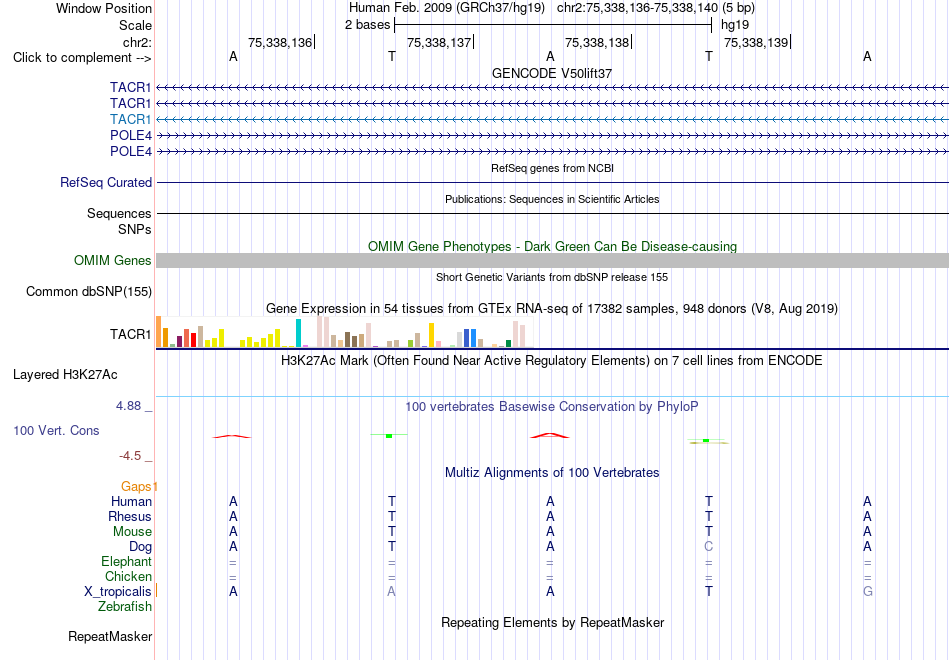Screen dimensions: 950x660
Task: Select the 'Rhesus' species label
Action: coord(130,516)
